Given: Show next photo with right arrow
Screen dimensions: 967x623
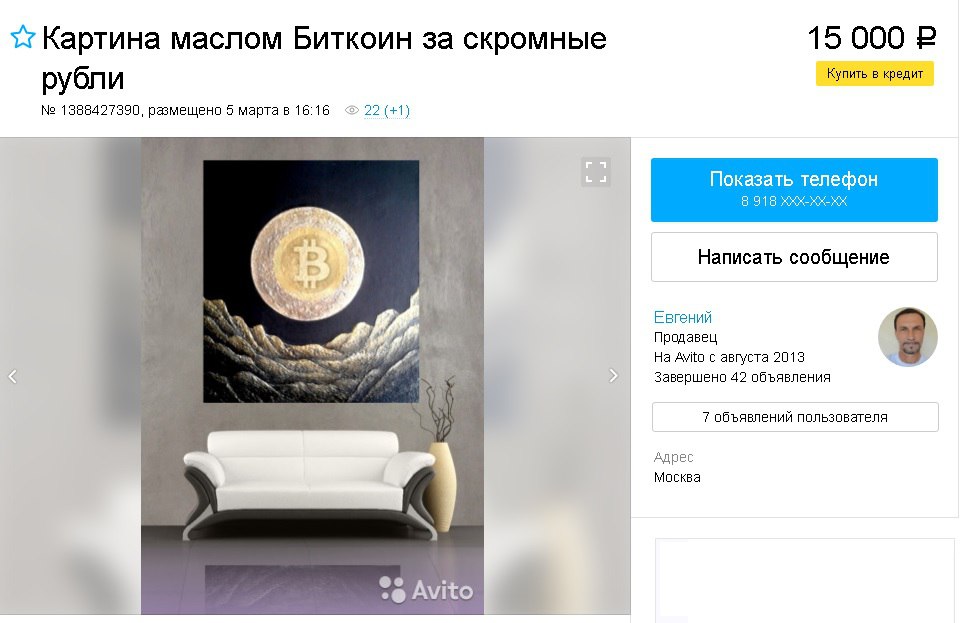Looking at the screenshot, I should [x=613, y=376].
